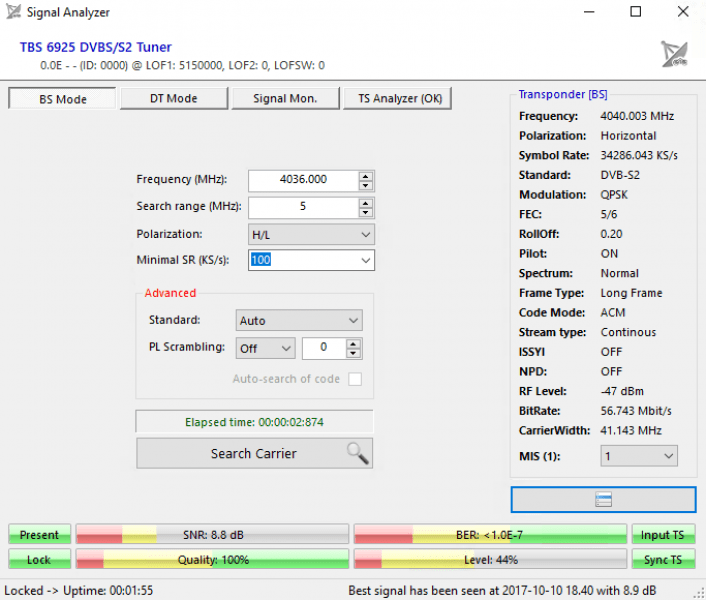Viewport: 706px width, 600px height.
Task: Open the MIS (1) dropdown
Action: coord(639,456)
